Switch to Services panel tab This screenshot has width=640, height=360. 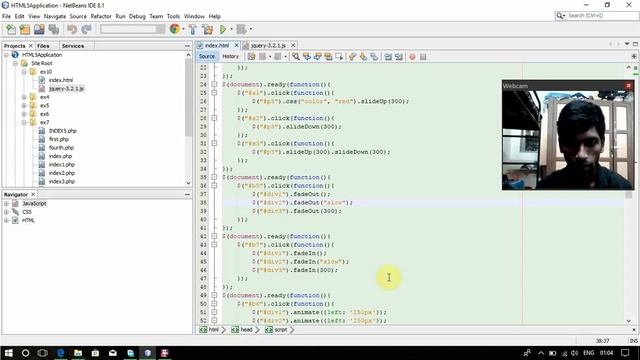(x=73, y=46)
